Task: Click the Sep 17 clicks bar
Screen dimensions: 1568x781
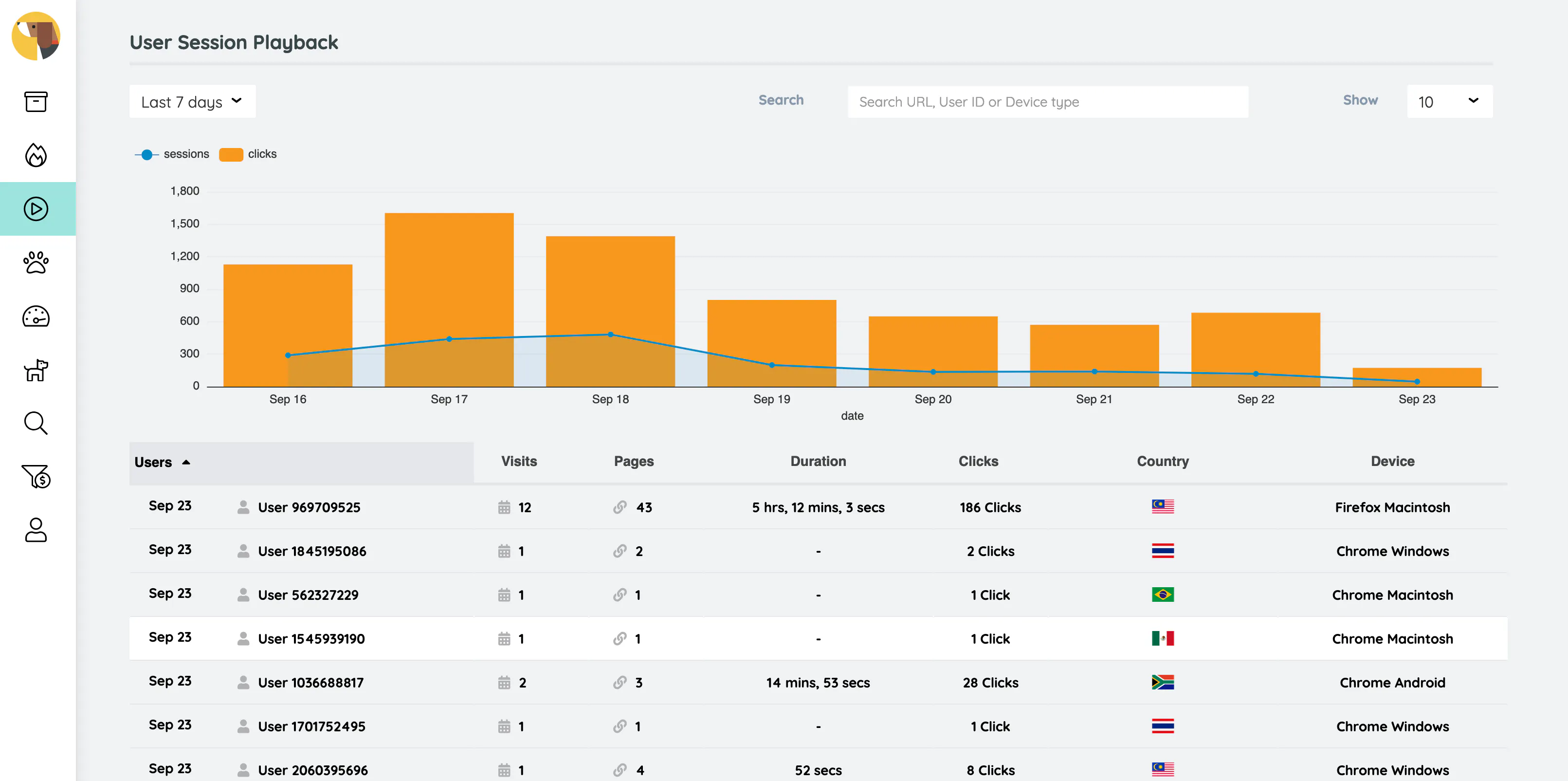Action: point(449,300)
